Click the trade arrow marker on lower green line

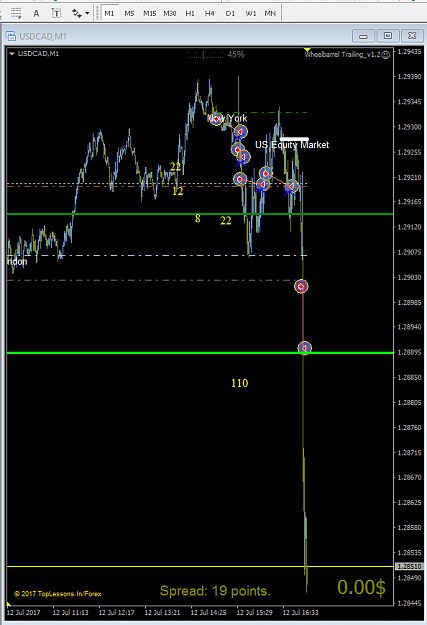click(x=305, y=348)
